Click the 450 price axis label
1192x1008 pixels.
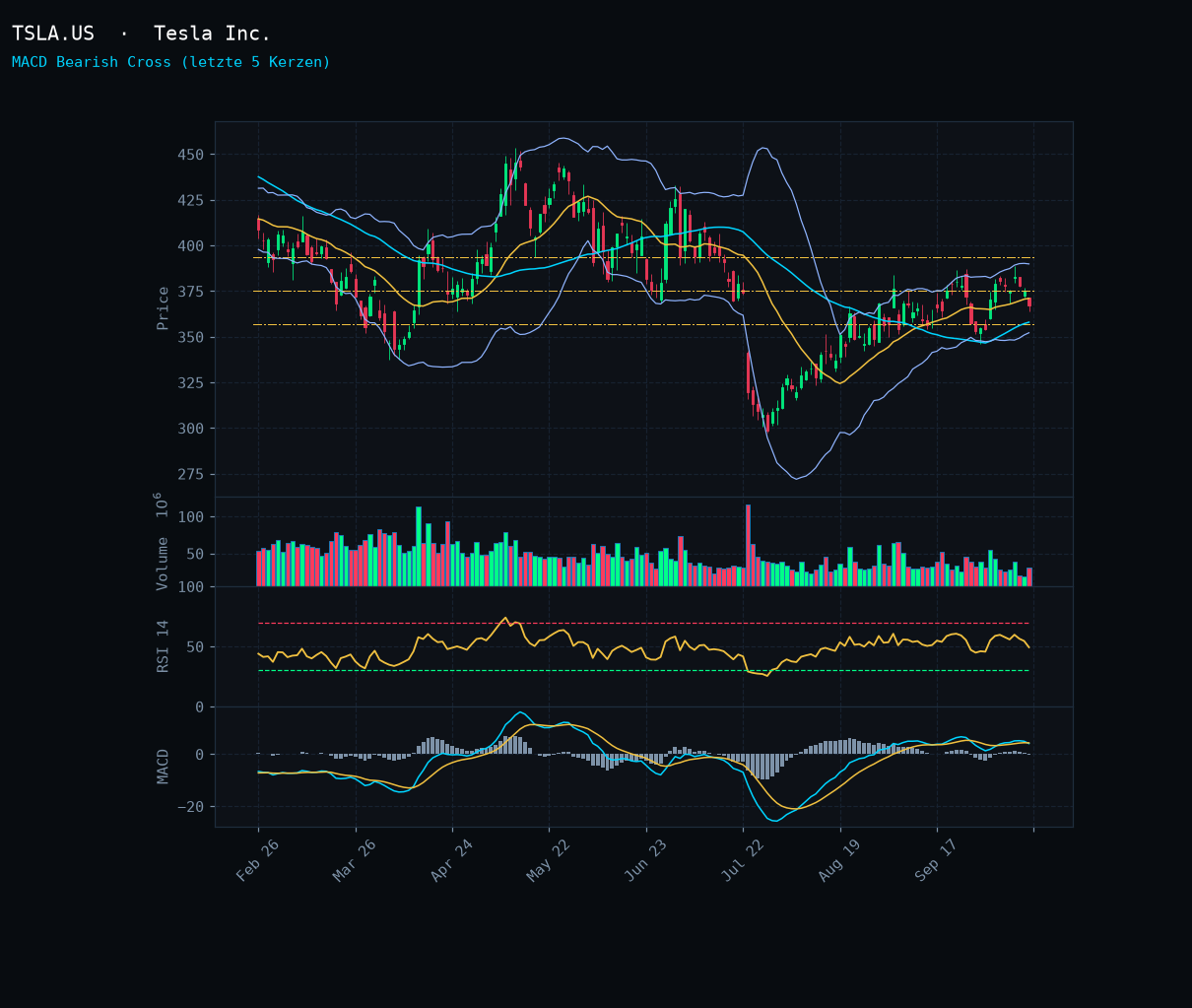coord(191,155)
